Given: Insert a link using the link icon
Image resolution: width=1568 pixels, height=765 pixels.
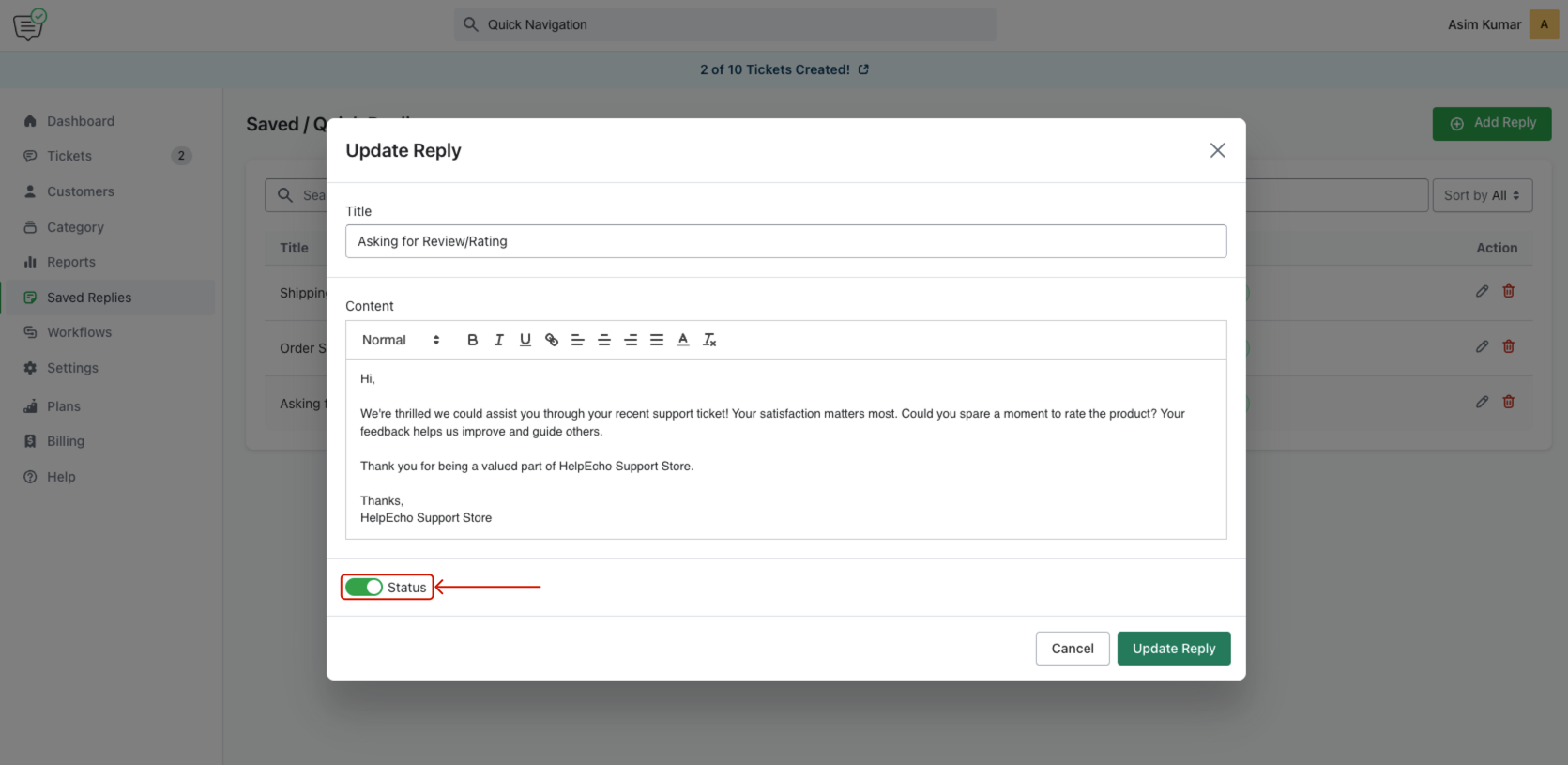Looking at the screenshot, I should pyautogui.click(x=552, y=340).
